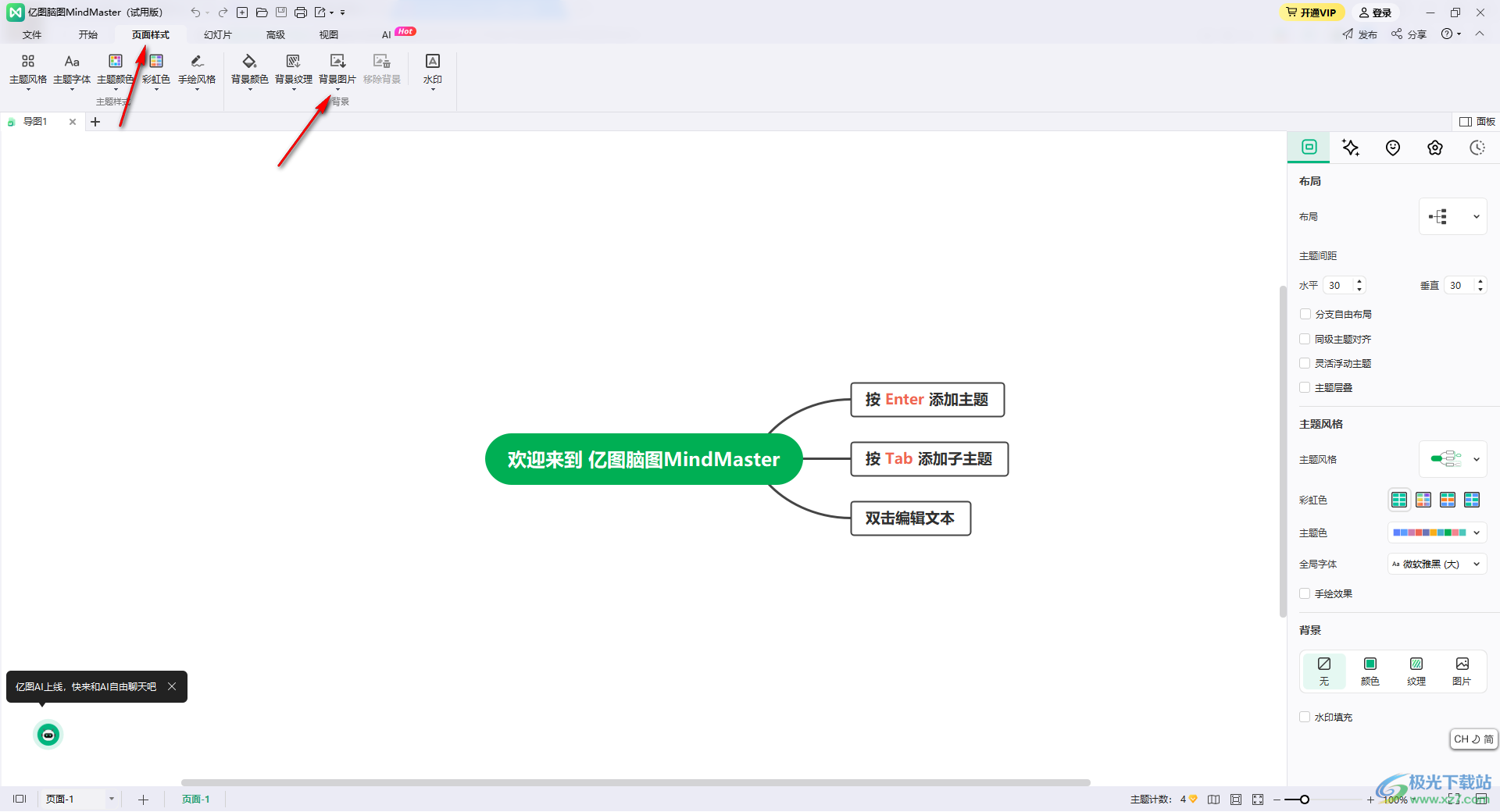Select the central topic 欢迎来到 亿图脑图MindMaster

(644, 459)
